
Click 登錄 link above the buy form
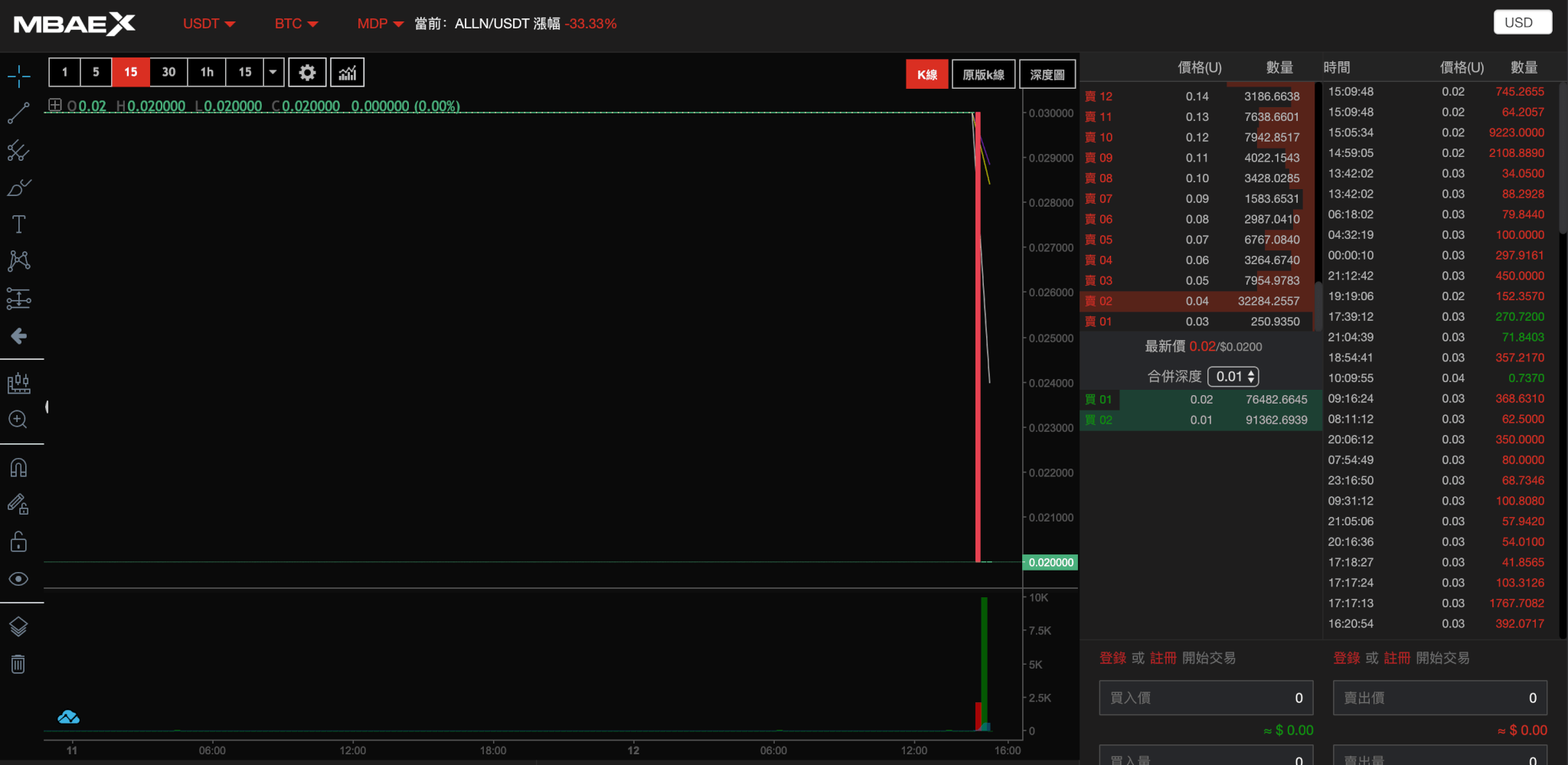(1112, 658)
